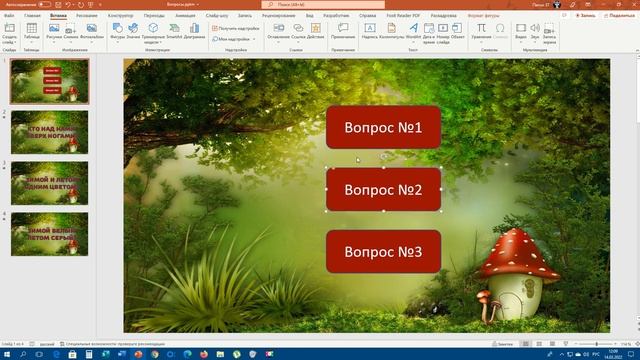Switch to reading view icon
Image resolution: width=640 pixels, height=360 pixels.
coord(552,344)
